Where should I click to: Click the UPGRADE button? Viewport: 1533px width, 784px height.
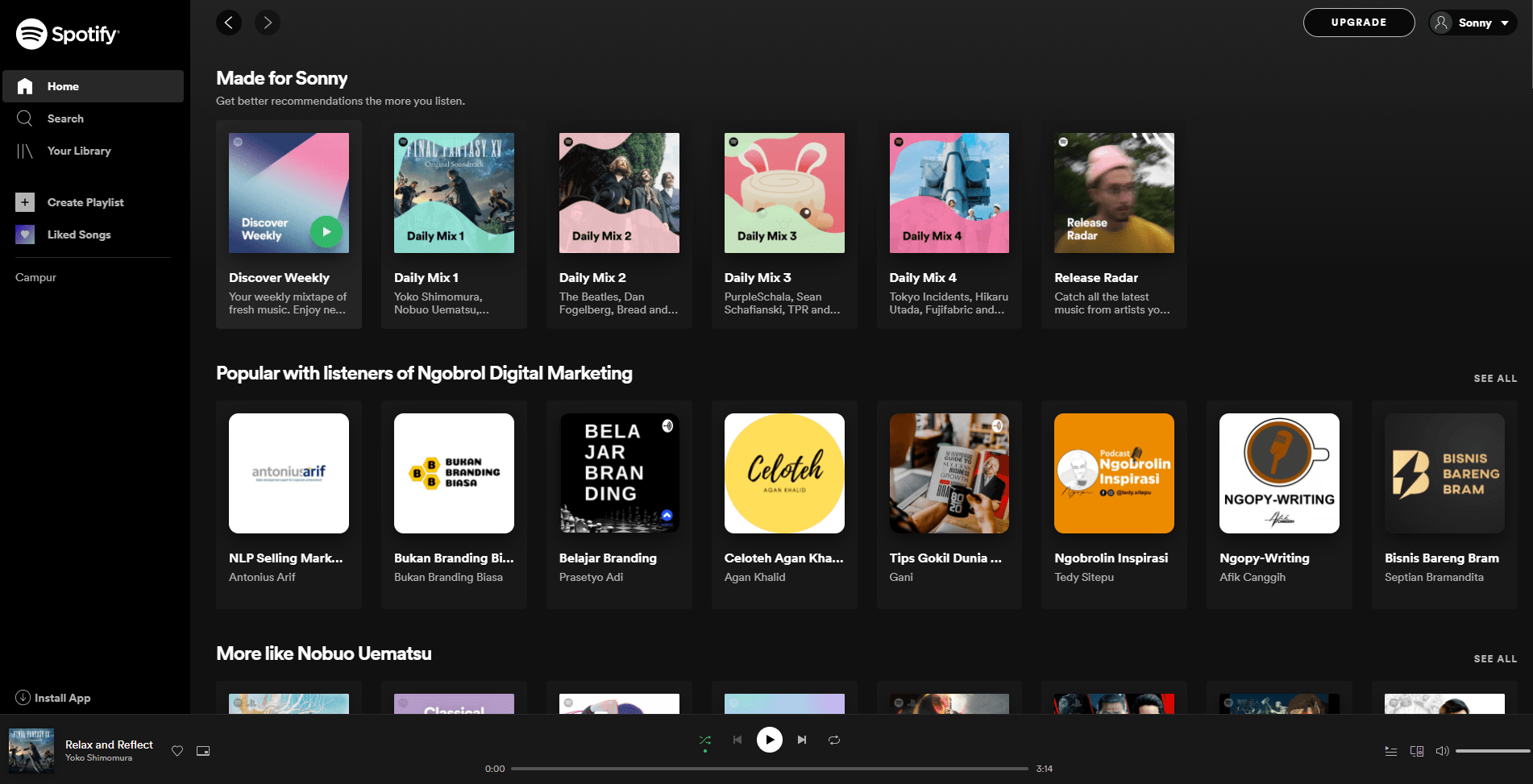1359,23
